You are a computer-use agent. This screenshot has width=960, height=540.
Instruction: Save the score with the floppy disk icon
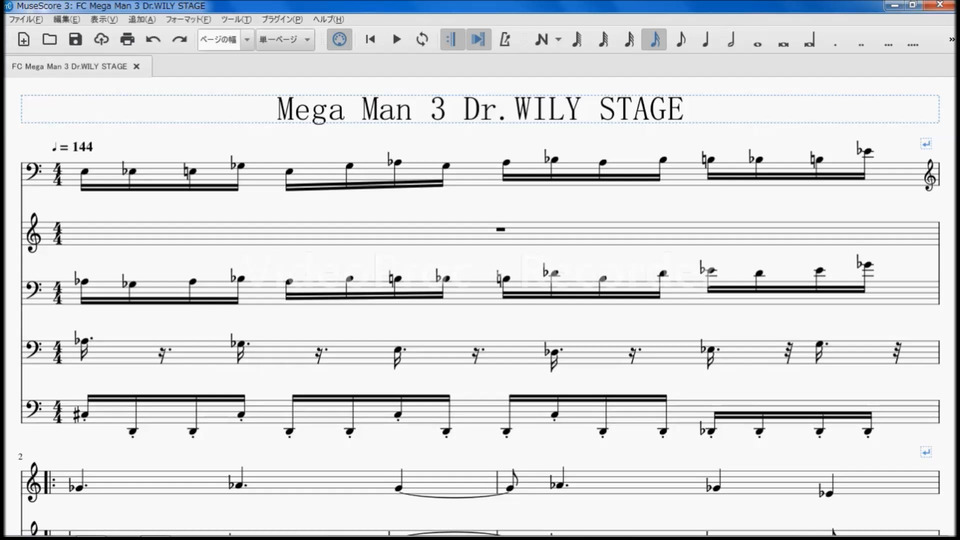pos(75,40)
